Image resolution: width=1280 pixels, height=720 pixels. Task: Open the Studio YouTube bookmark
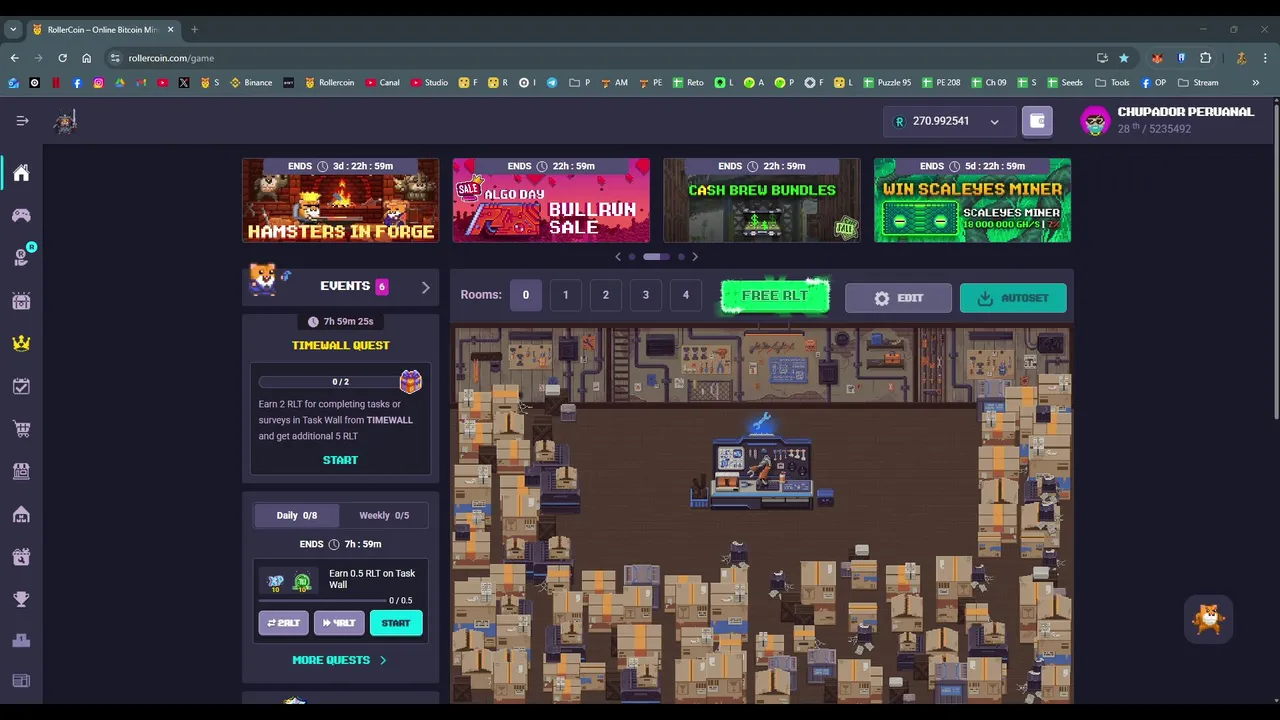[x=429, y=83]
